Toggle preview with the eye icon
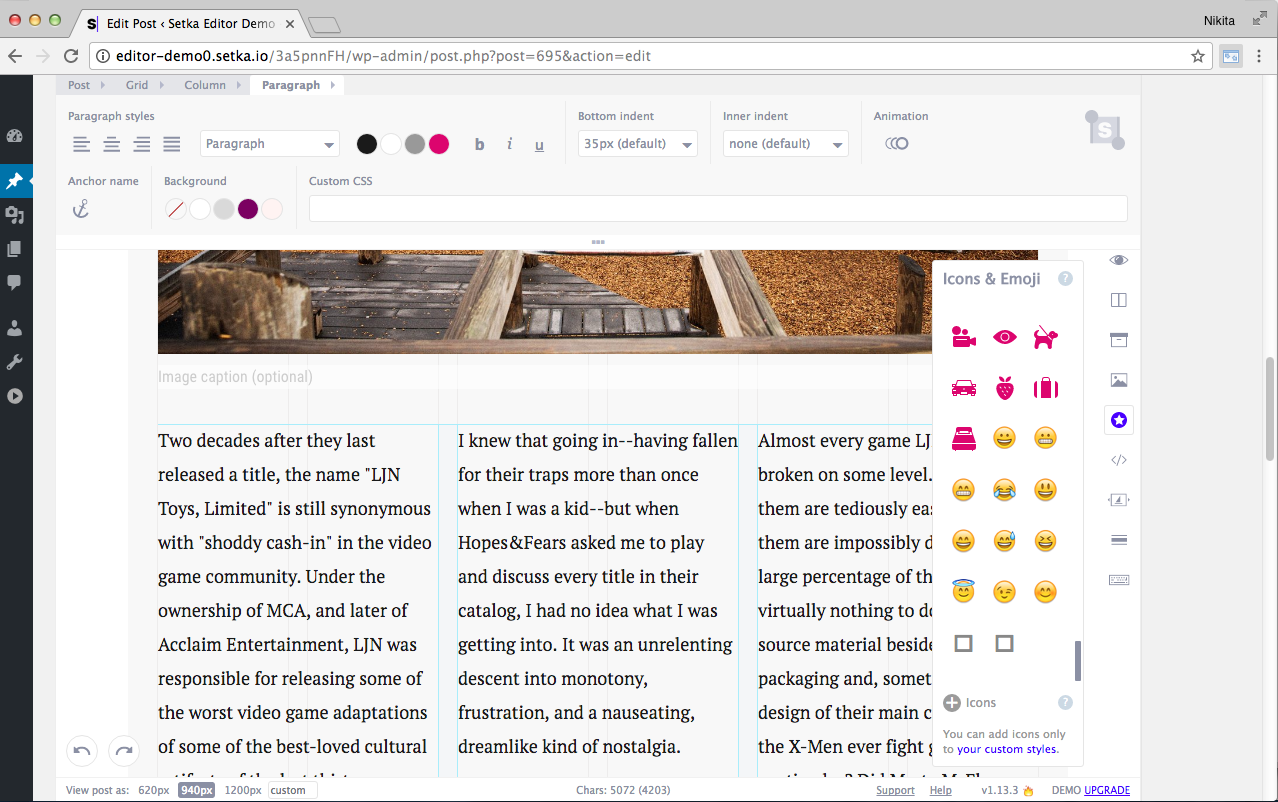1278x802 pixels. [x=1119, y=260]
